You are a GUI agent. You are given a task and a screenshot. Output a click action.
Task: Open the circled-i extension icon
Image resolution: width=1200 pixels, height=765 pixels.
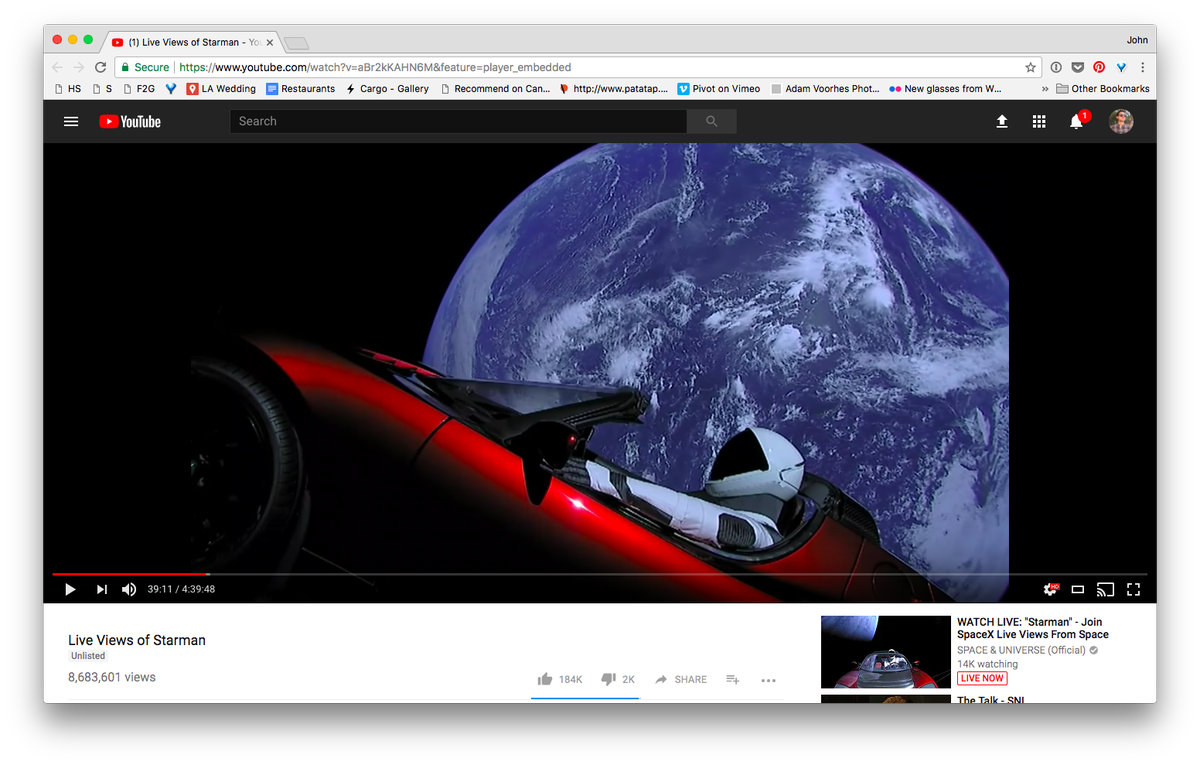coord(1056,67)
